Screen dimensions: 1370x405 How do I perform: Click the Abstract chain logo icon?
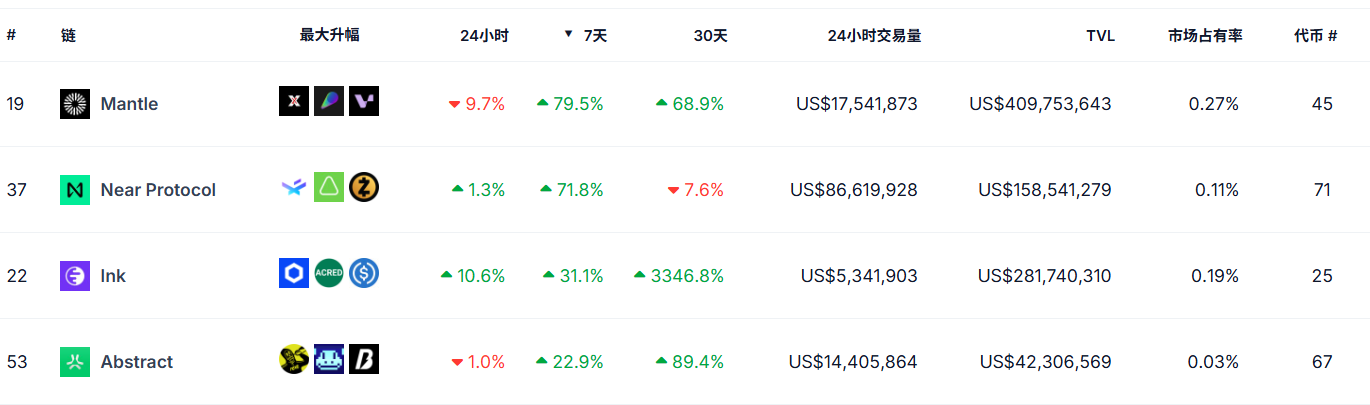point(75,361)
